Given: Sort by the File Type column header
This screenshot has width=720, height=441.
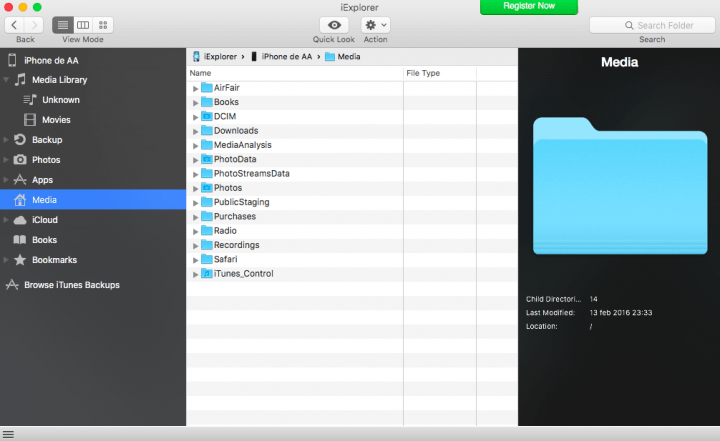Looking at the screenshot, I should pyautogui.click(x=440, y=73).
